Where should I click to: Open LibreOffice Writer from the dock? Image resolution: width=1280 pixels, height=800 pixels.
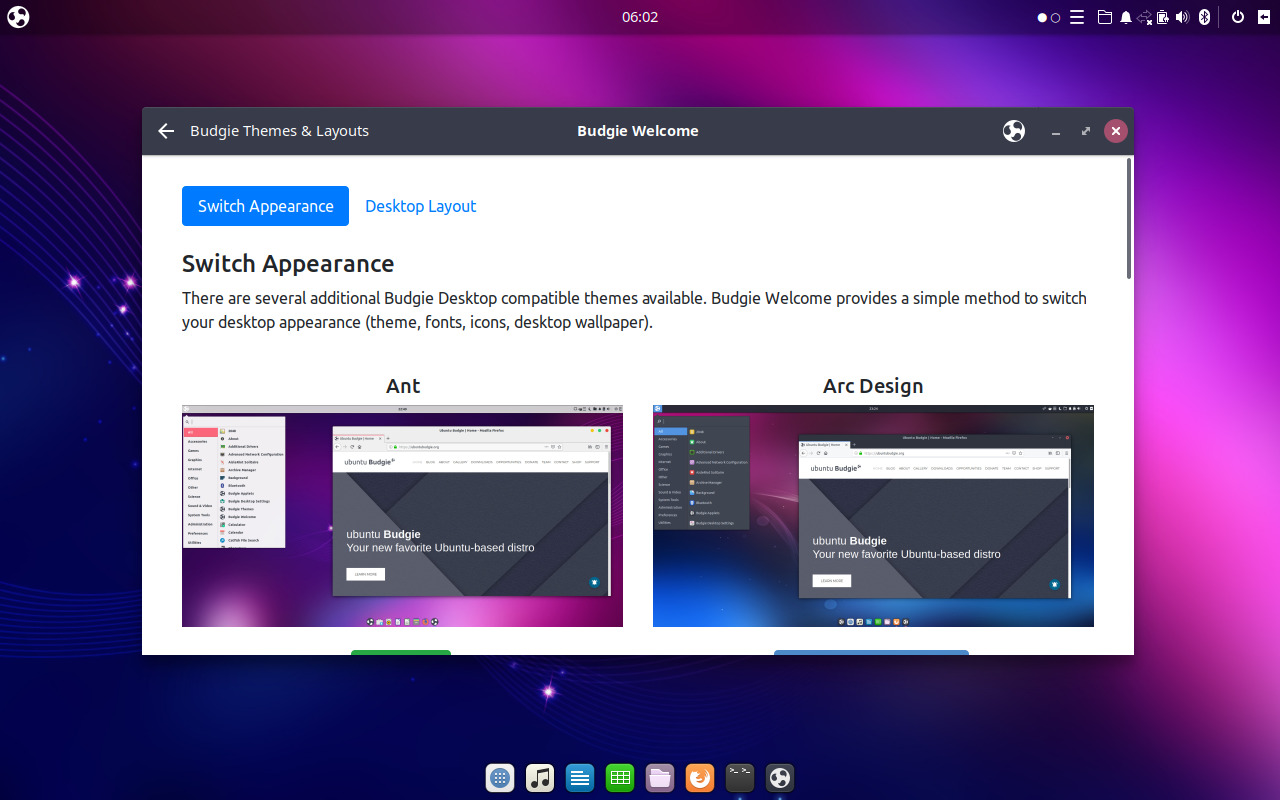click(x=580, y=777)
